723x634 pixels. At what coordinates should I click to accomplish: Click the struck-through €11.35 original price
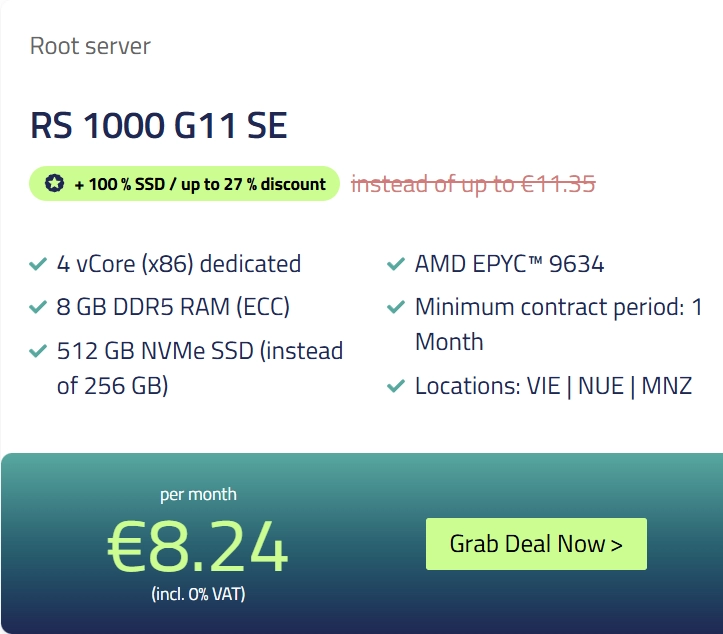(x=473, y=184)
